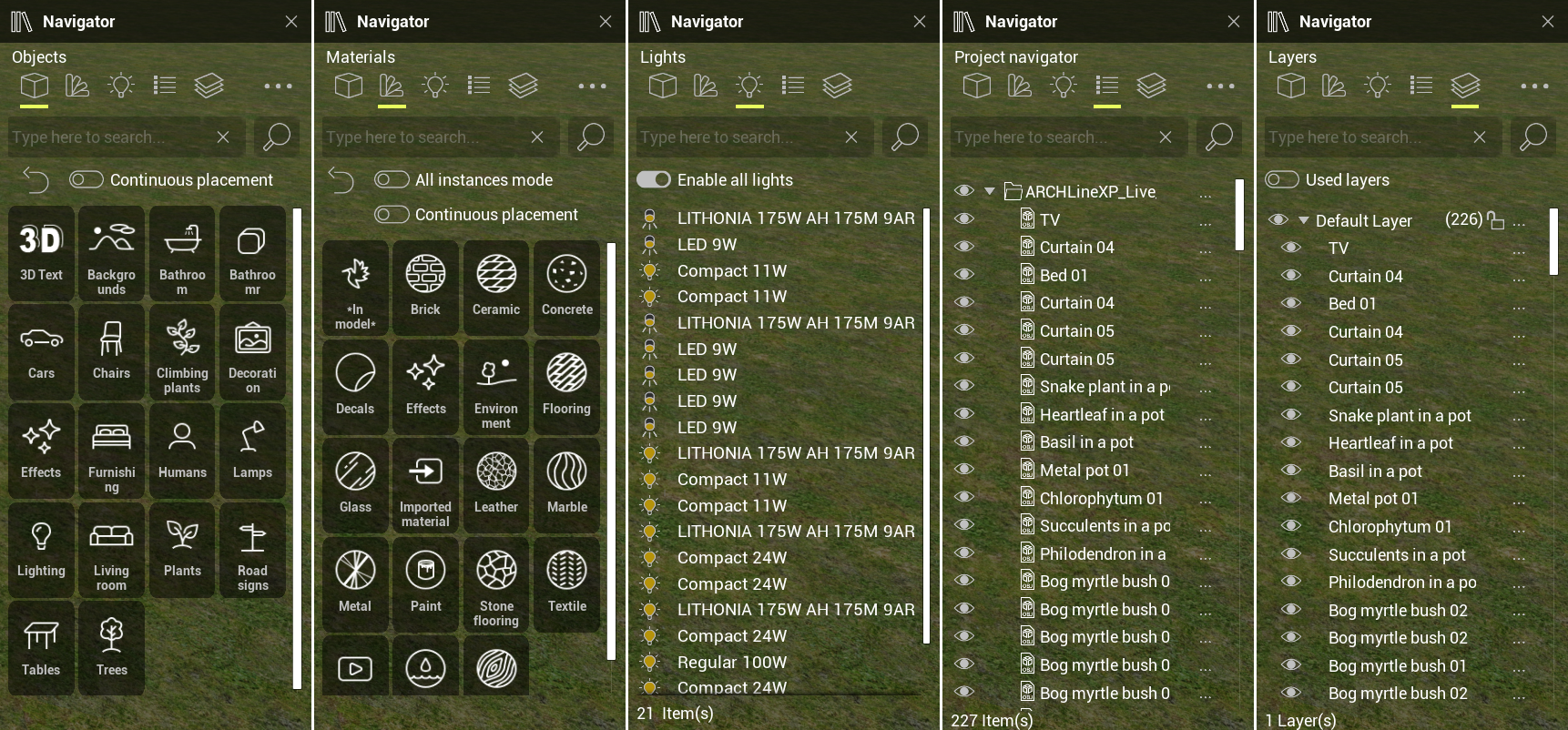Open the Glass material category
This screenshot has width=1568, height=730.
355,486
